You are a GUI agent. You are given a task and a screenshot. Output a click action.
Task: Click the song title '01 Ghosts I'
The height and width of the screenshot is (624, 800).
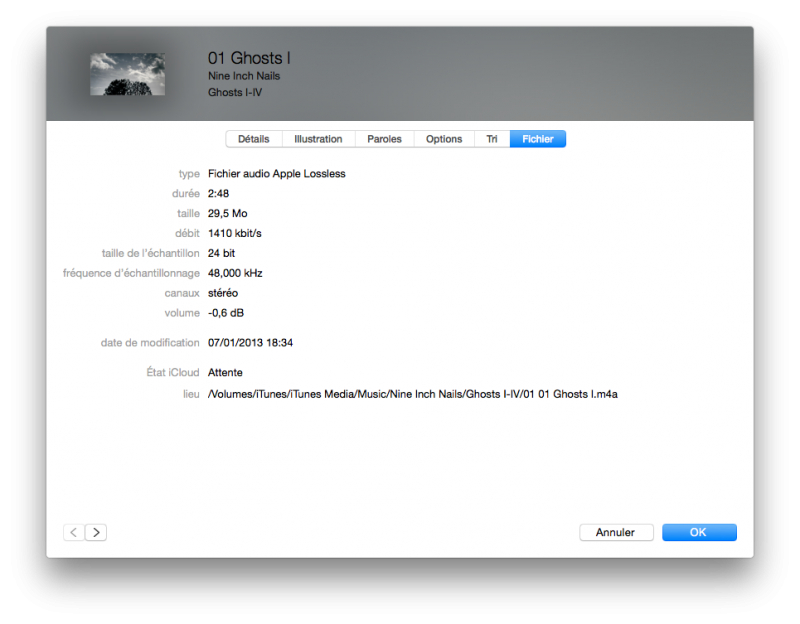coord(249,58)
